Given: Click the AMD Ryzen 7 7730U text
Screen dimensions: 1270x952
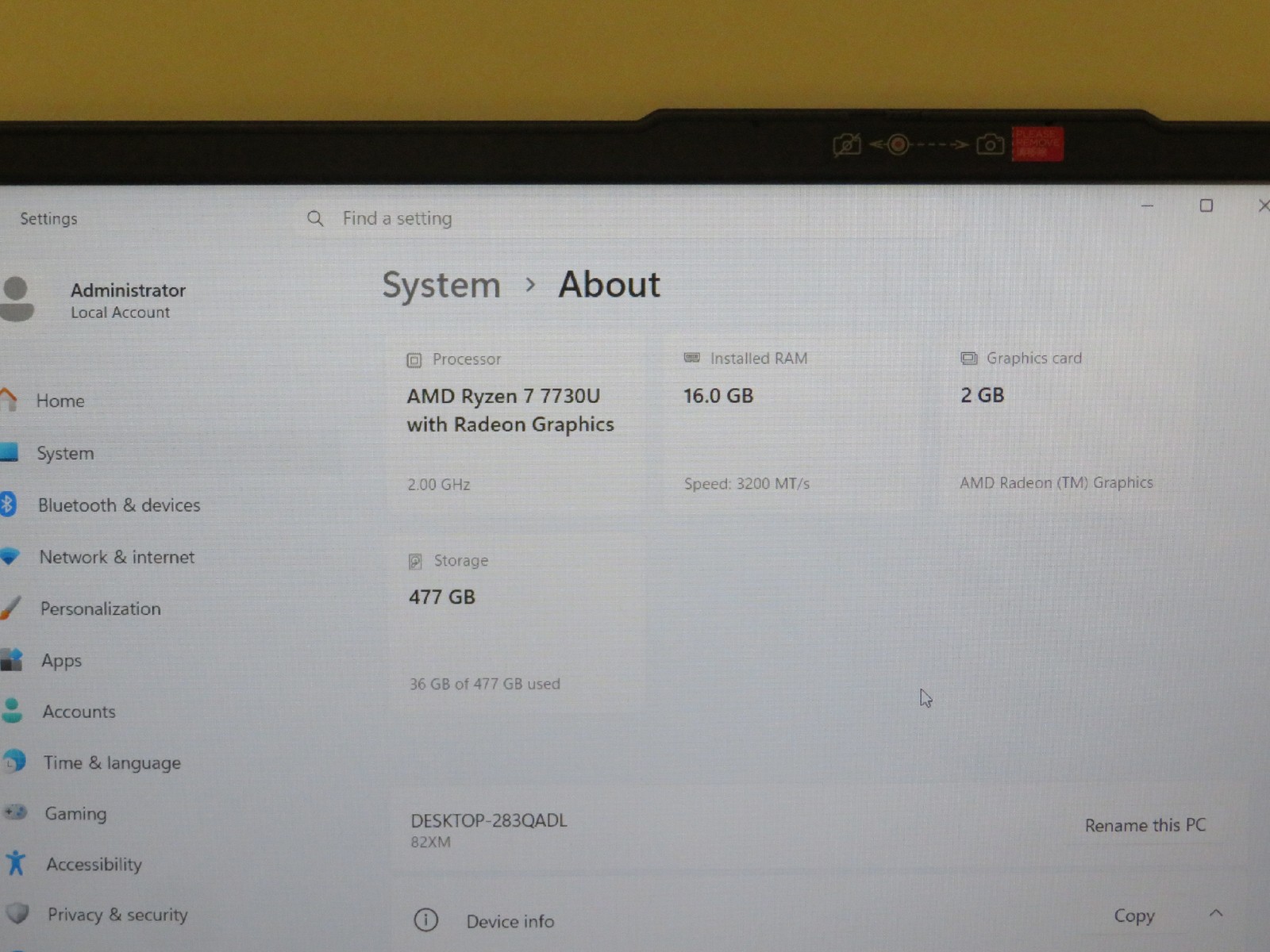Looking at the screenshot, I should point(503,396).
